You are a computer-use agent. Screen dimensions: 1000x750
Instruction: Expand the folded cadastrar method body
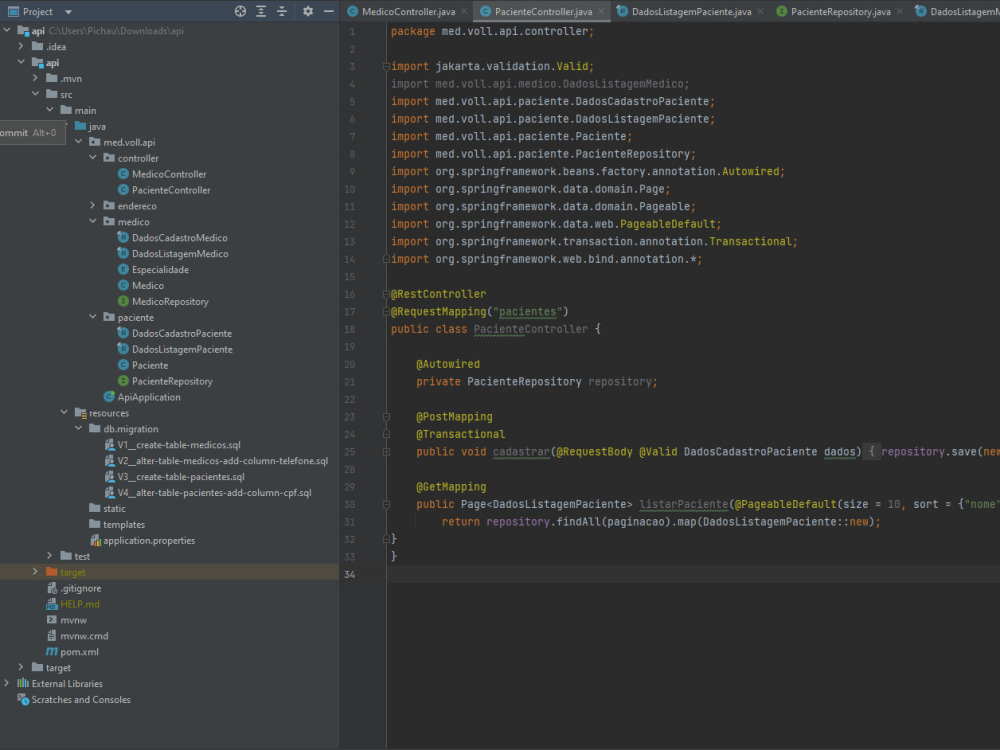[x=386, y=452]
